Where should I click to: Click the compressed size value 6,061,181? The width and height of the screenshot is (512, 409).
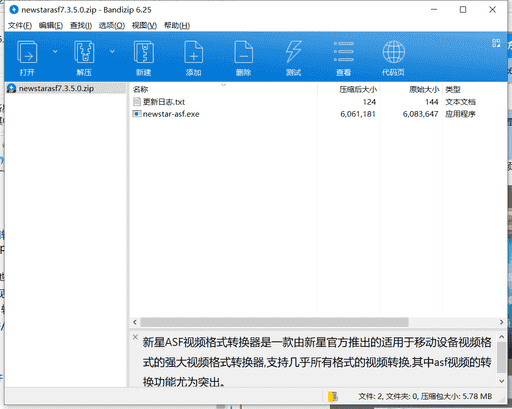[358, 114]
